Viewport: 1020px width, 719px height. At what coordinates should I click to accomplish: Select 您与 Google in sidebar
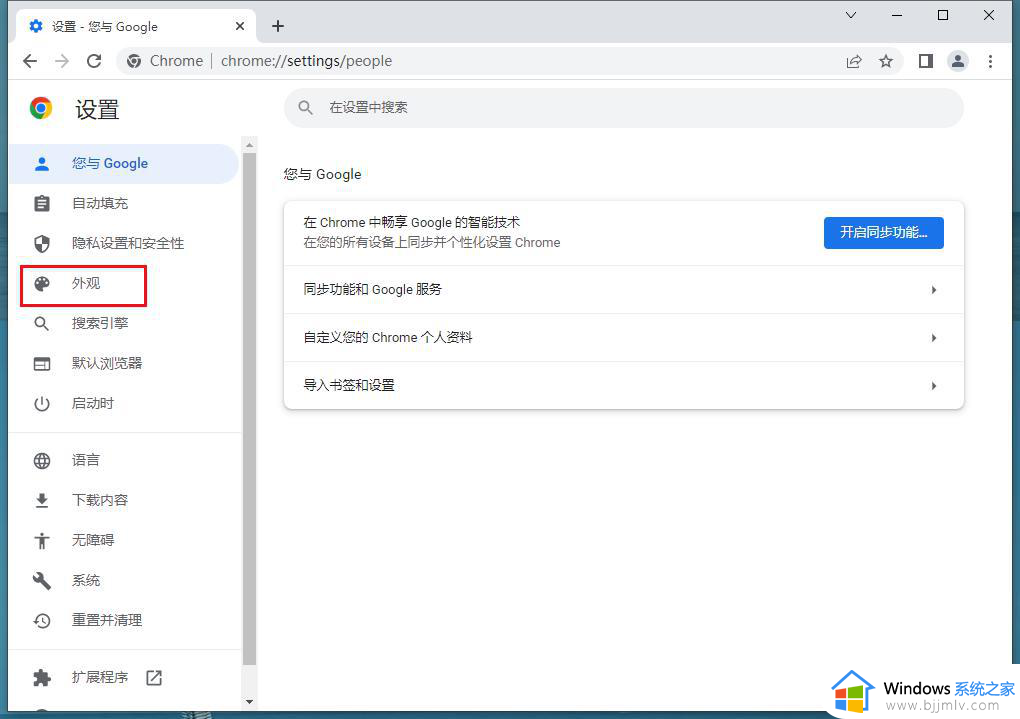click(x=124, y=163)
